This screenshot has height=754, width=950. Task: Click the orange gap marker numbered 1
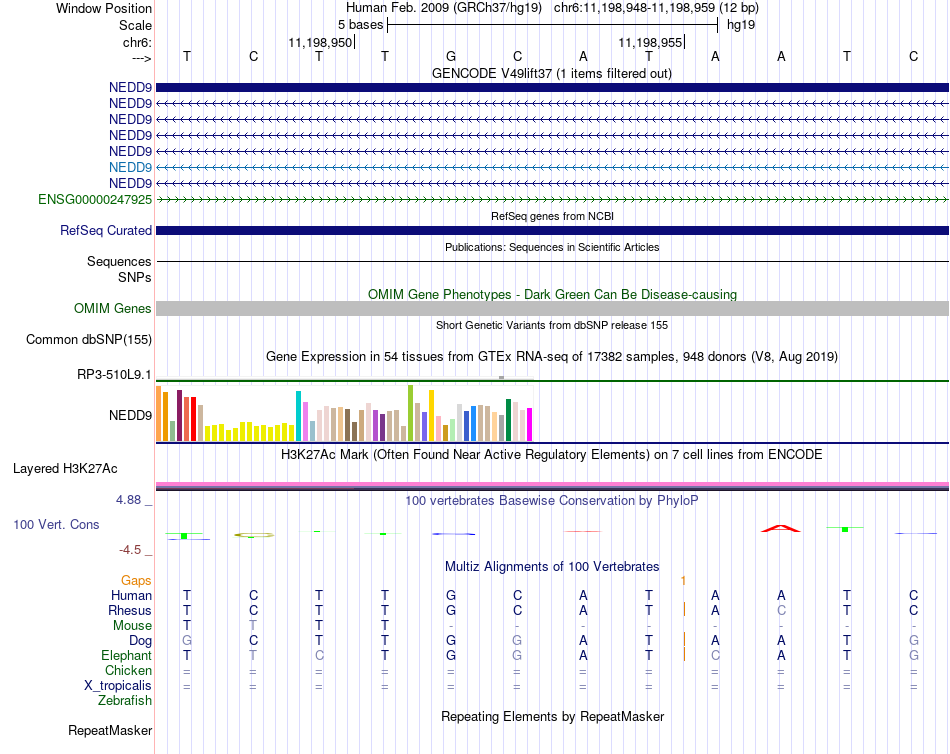pos(683,581)
